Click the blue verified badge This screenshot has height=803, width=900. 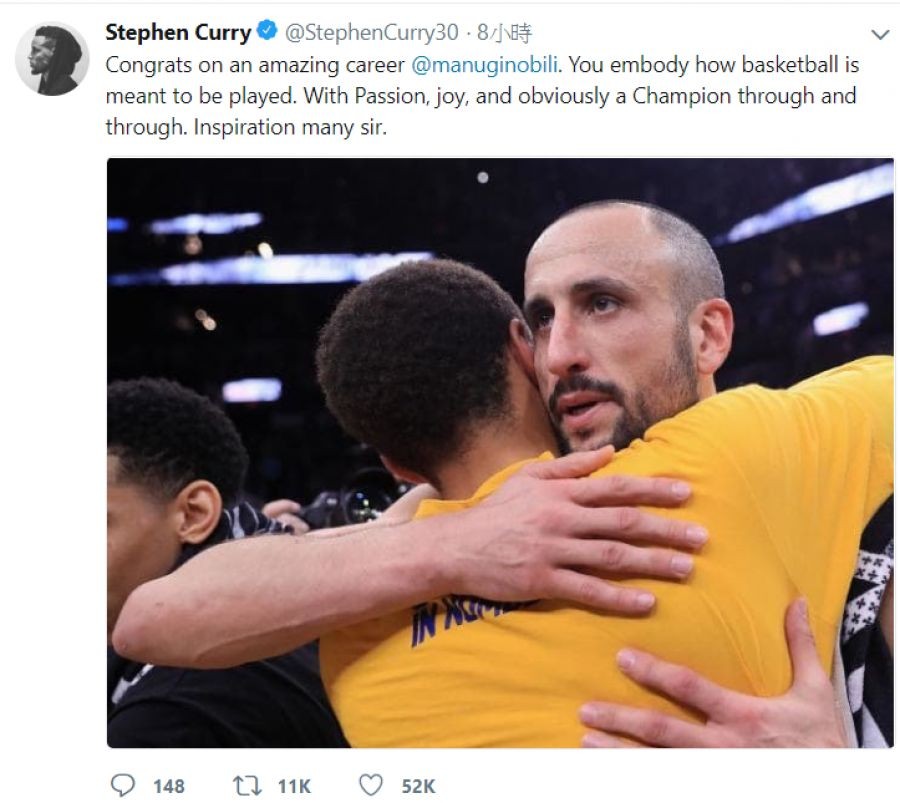pyautogui.click(x=267, y=31)
